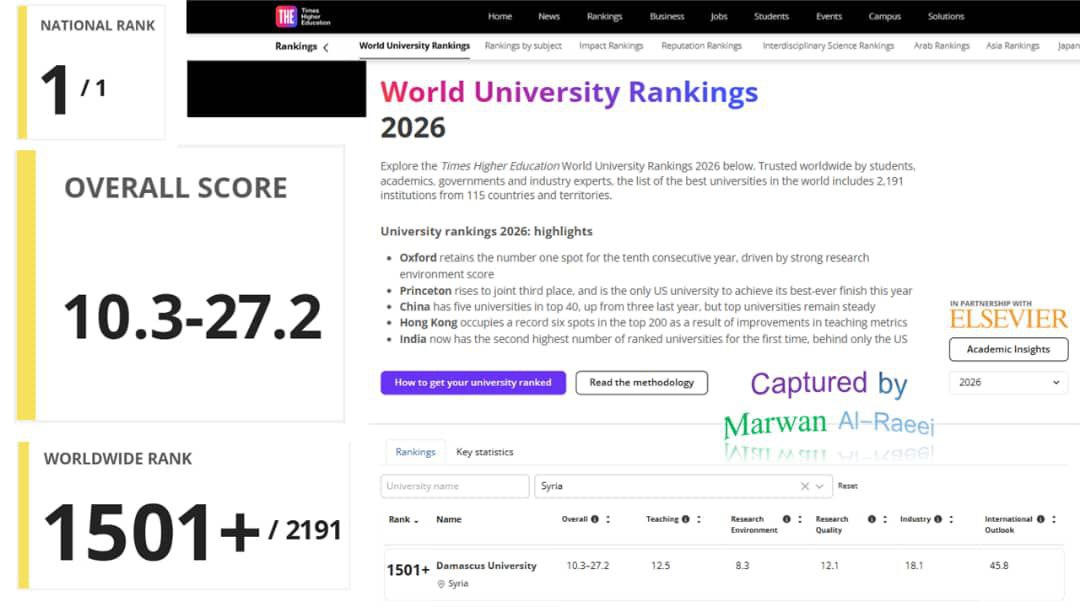The height and width of the screenshot is (607, 1080).
Task: Click the back chevron beside Rankings
Action: click(325, 46)
